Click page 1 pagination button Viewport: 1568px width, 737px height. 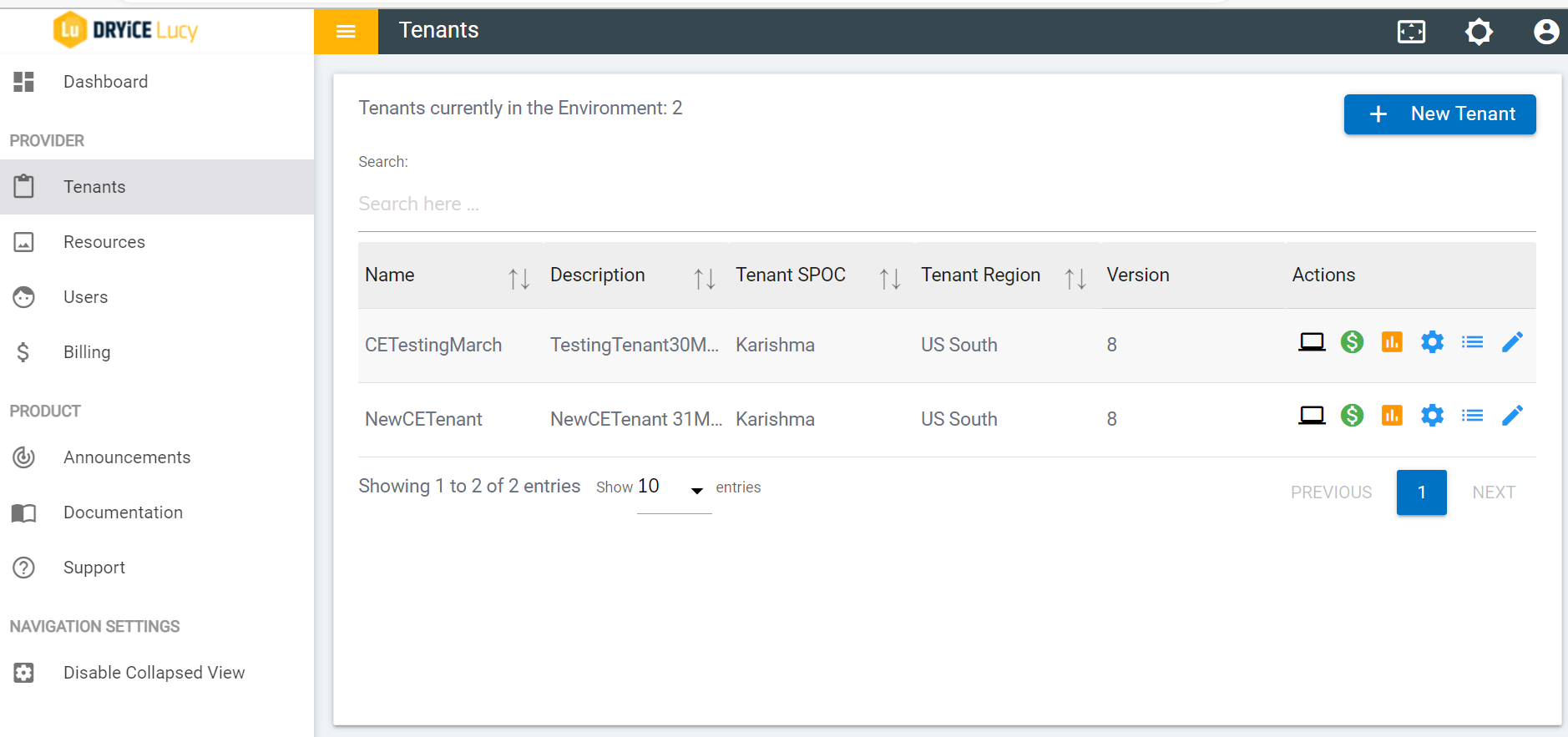pos(1421,492)
